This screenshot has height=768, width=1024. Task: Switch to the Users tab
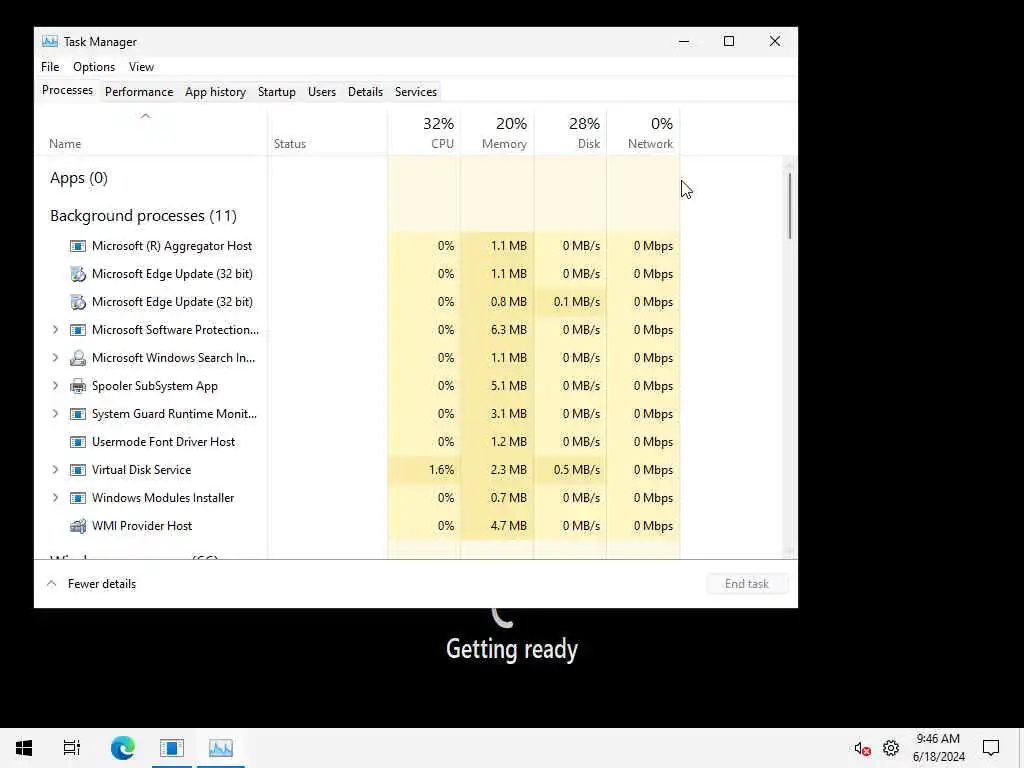coord(322,92)
